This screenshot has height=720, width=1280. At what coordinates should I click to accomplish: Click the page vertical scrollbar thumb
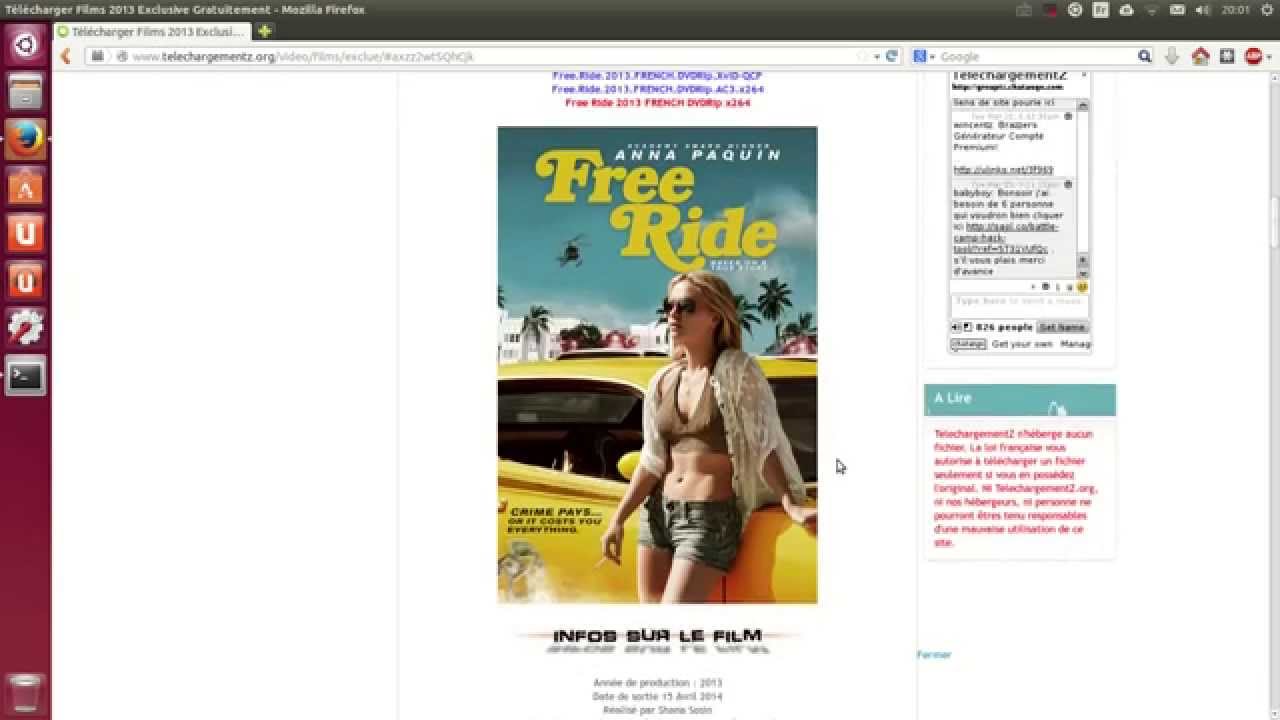tap(1274, 222)
